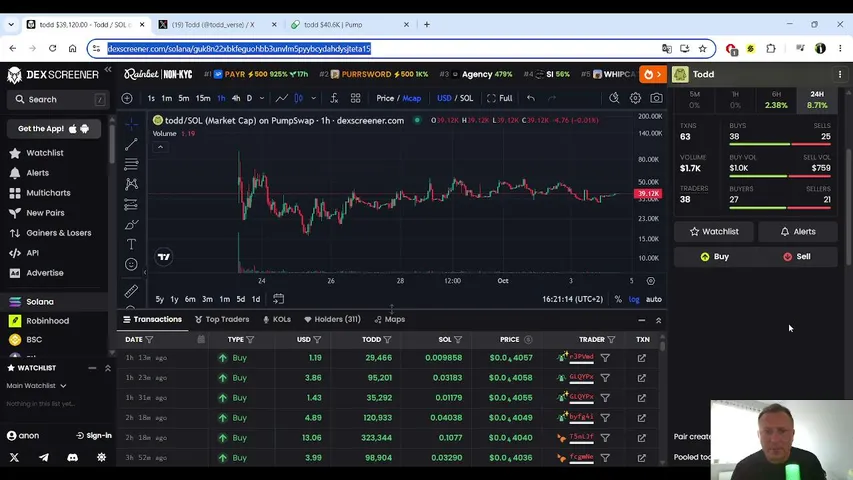Open DexScreener Discord icon
853x480 pixels.
tap(72, 458)
